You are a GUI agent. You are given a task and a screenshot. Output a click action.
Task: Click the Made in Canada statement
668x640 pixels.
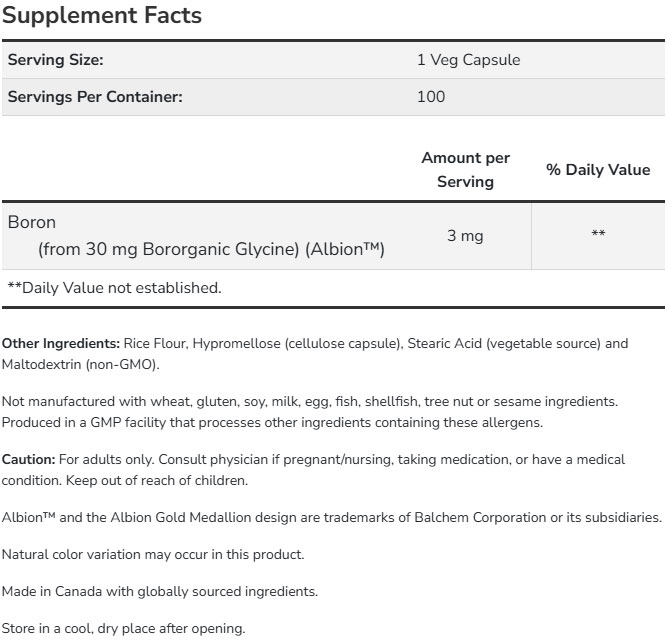[159, 591]
